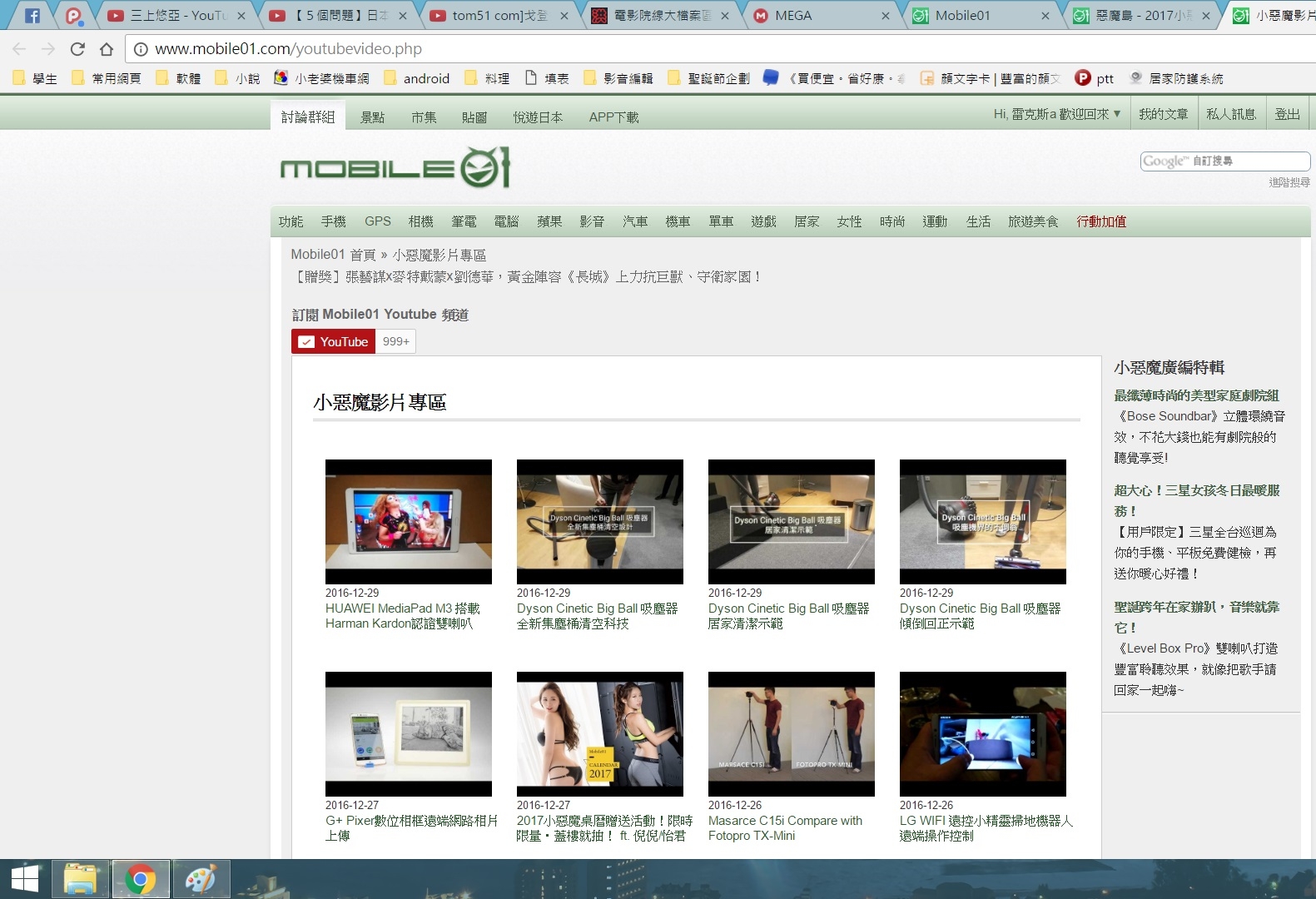Open Paint from the taskbar

coord(200,879)
